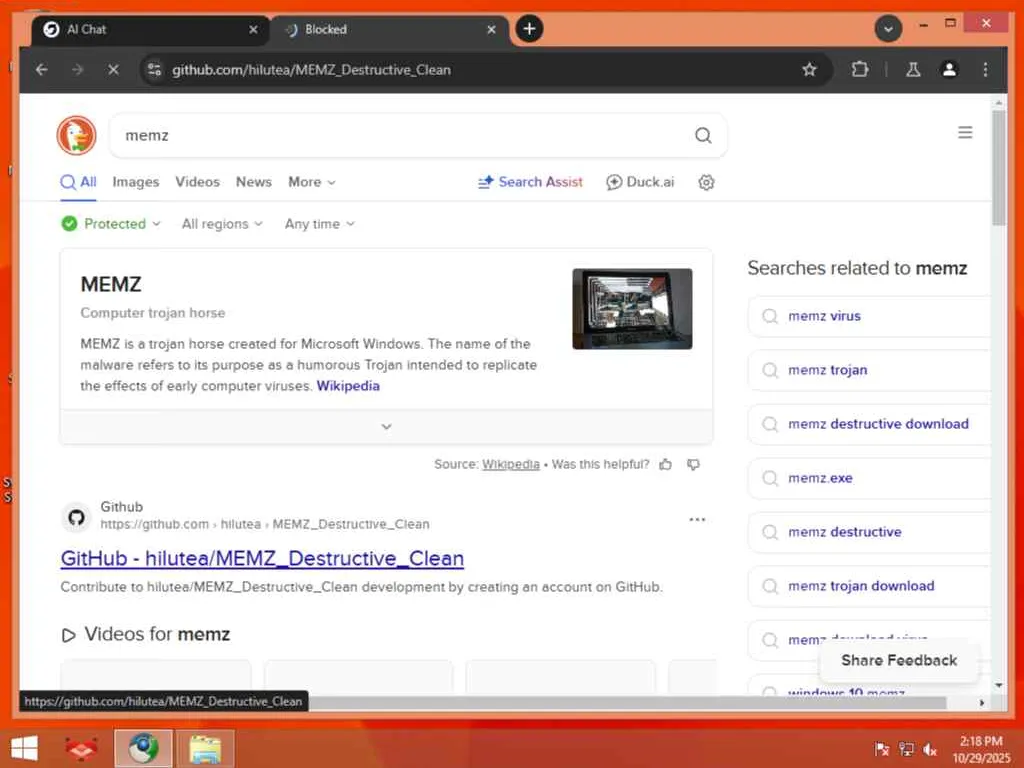Click the thumbs up feedback icon

pos(665,464)
